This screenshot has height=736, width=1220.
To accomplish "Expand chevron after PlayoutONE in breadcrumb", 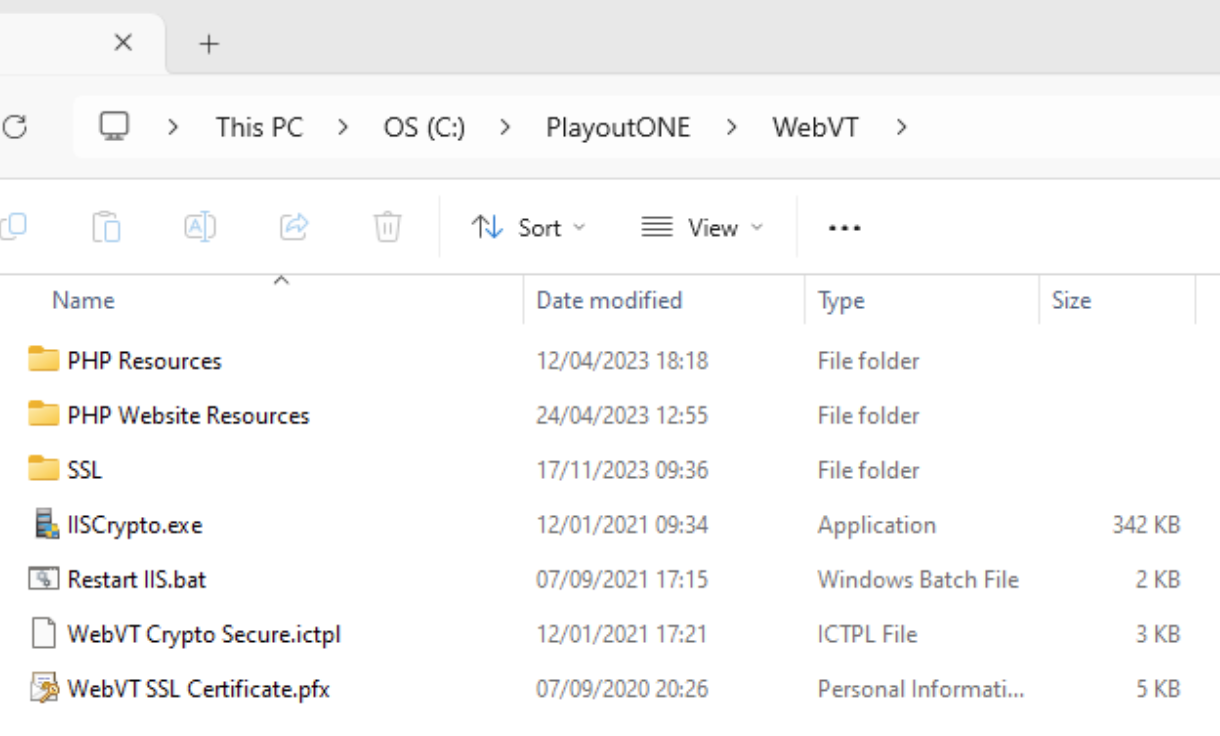I will tap(732, 127).
